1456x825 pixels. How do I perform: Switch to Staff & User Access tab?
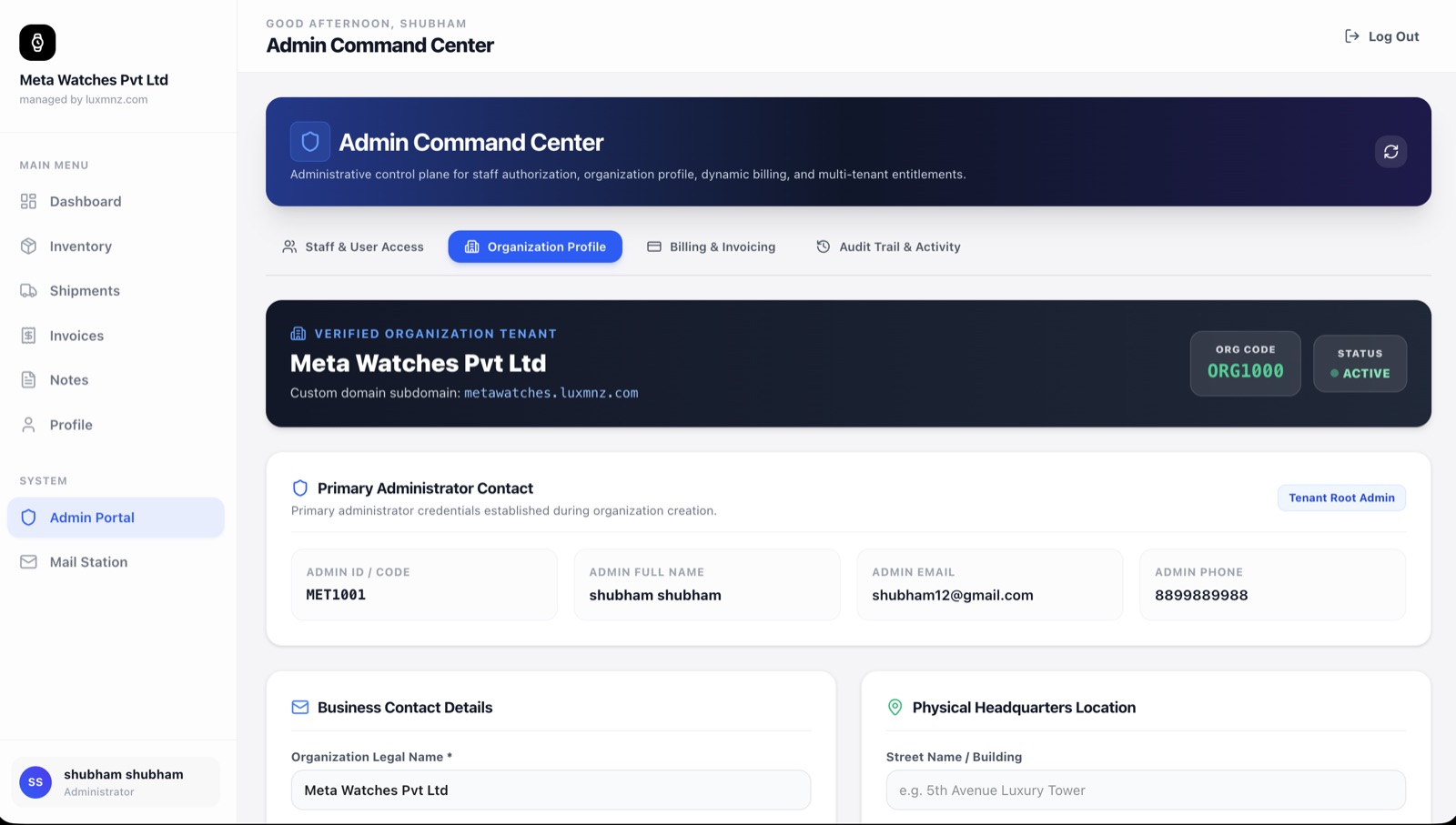[x=353, y=246]
